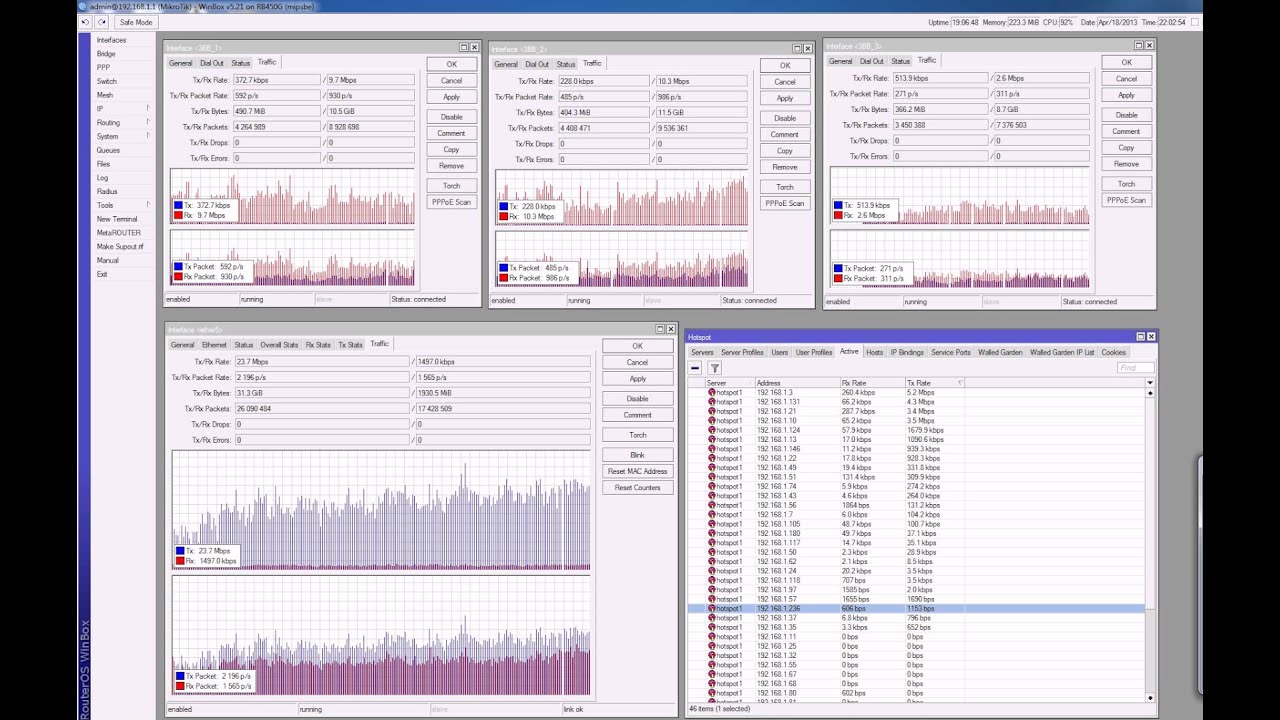Click the hotspot icon beside 192.168.1.131

tap(712, 402)
